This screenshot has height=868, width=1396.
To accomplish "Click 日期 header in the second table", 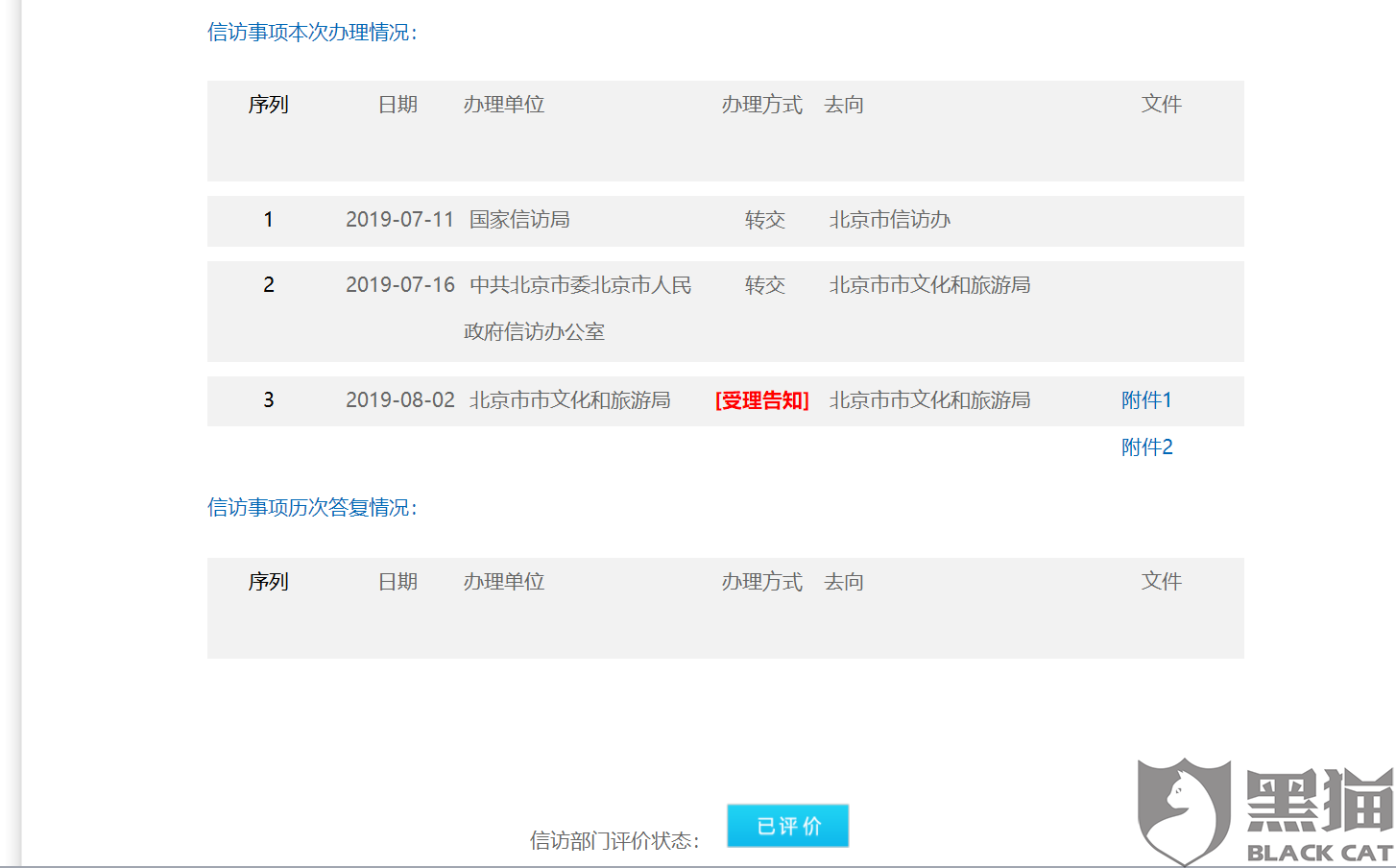I will 397,582.
